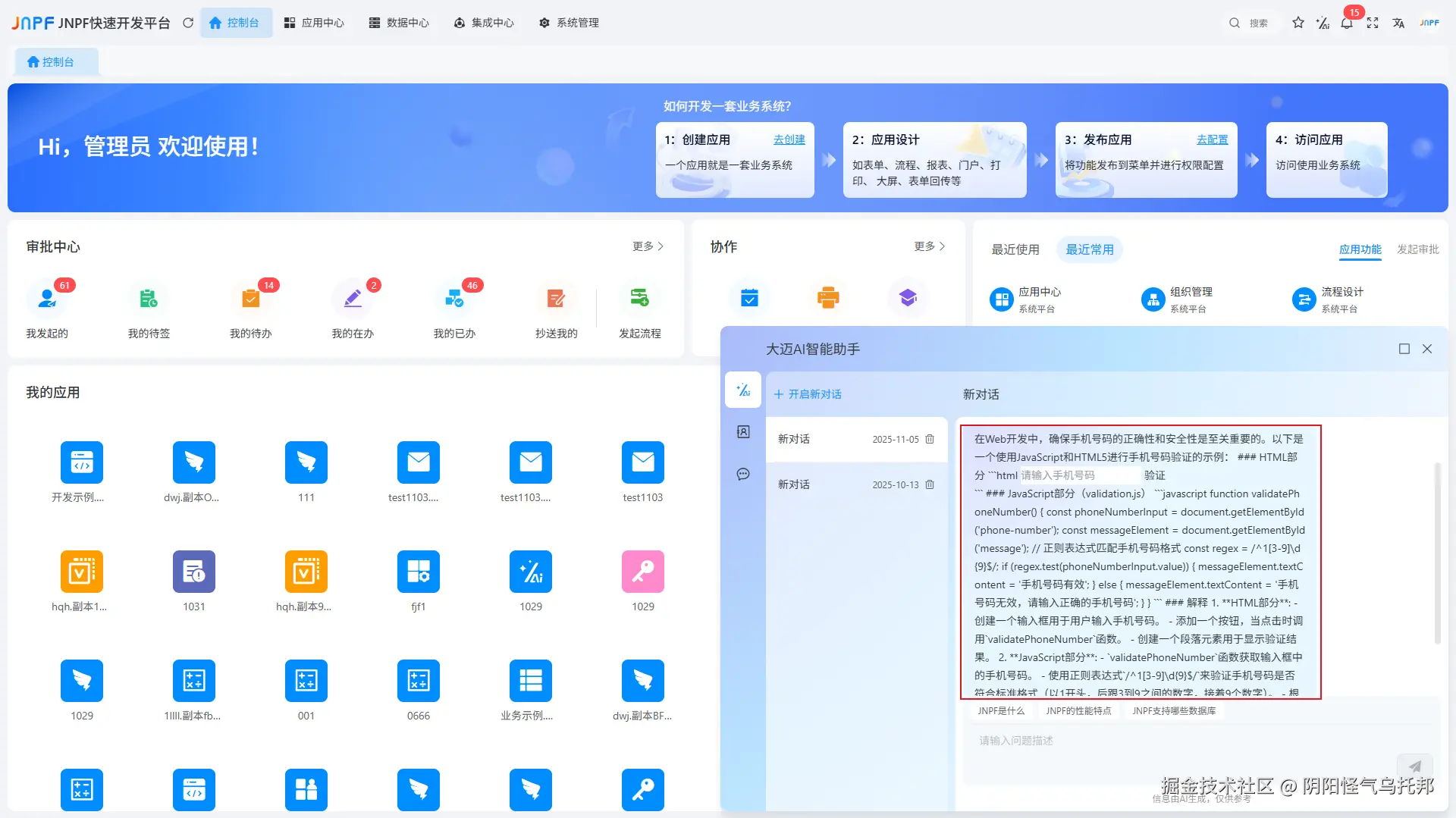The width and height of the screenshot is (1456, 818).
Task: Select the 发起流程 icon in 审批中心
Action: pyautogui.click(x=641, y=298)
